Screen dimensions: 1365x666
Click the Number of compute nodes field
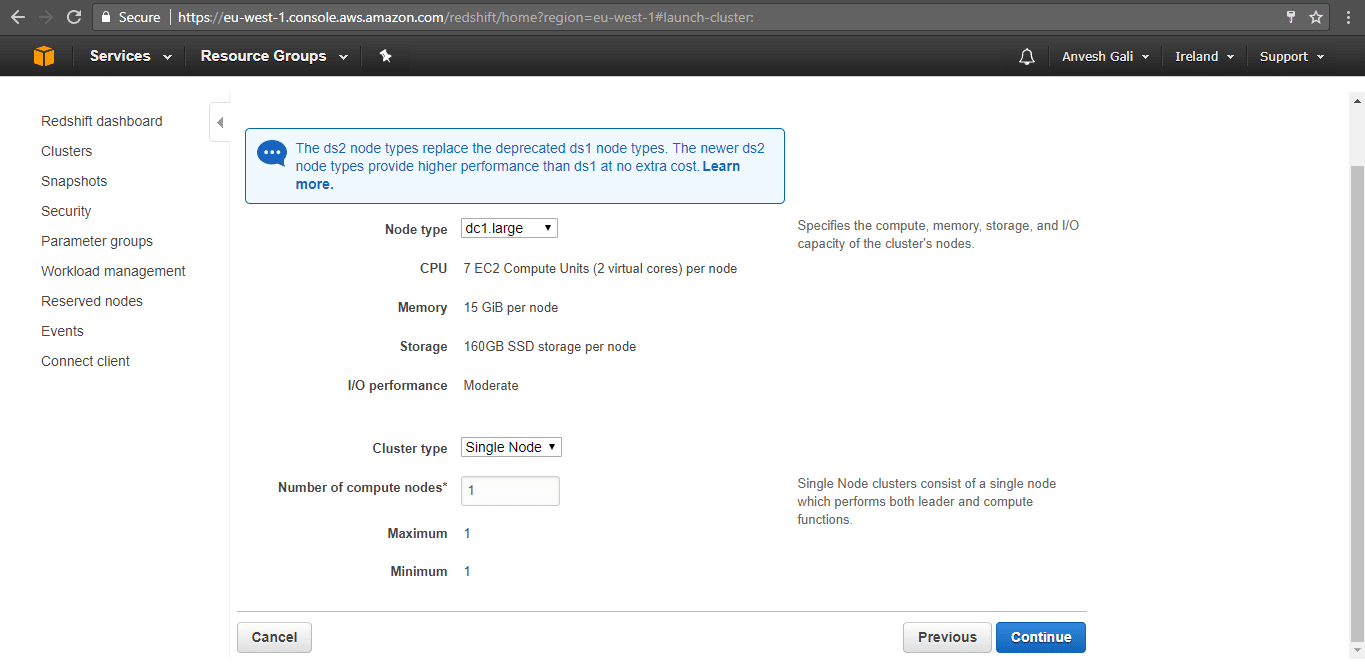(510, 491)
